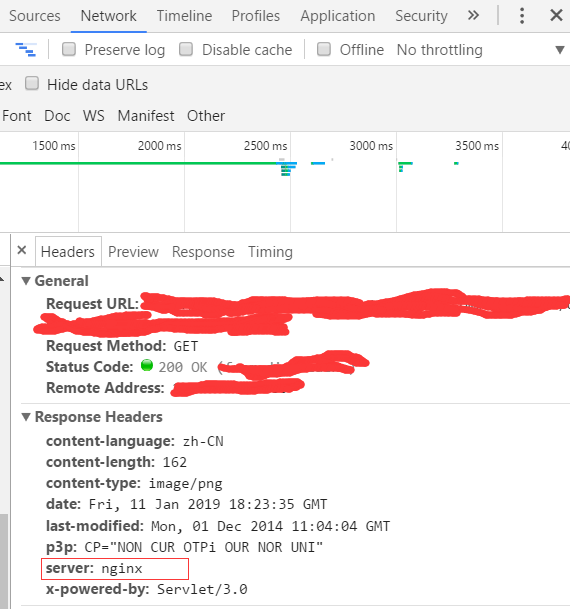Image resolution: width=570 pixels, height=609 pixels.
Task: Open the Preview details tab
Action: (x=133, y=252)
